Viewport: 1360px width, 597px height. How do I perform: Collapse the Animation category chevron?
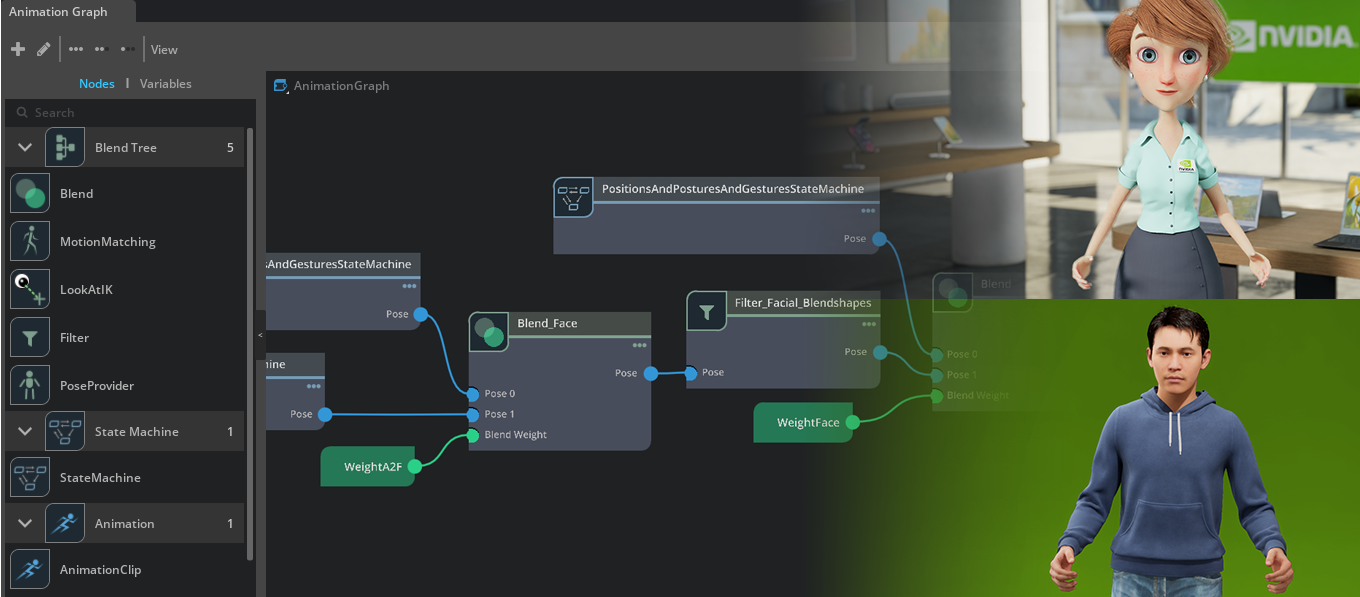(25, 524)
